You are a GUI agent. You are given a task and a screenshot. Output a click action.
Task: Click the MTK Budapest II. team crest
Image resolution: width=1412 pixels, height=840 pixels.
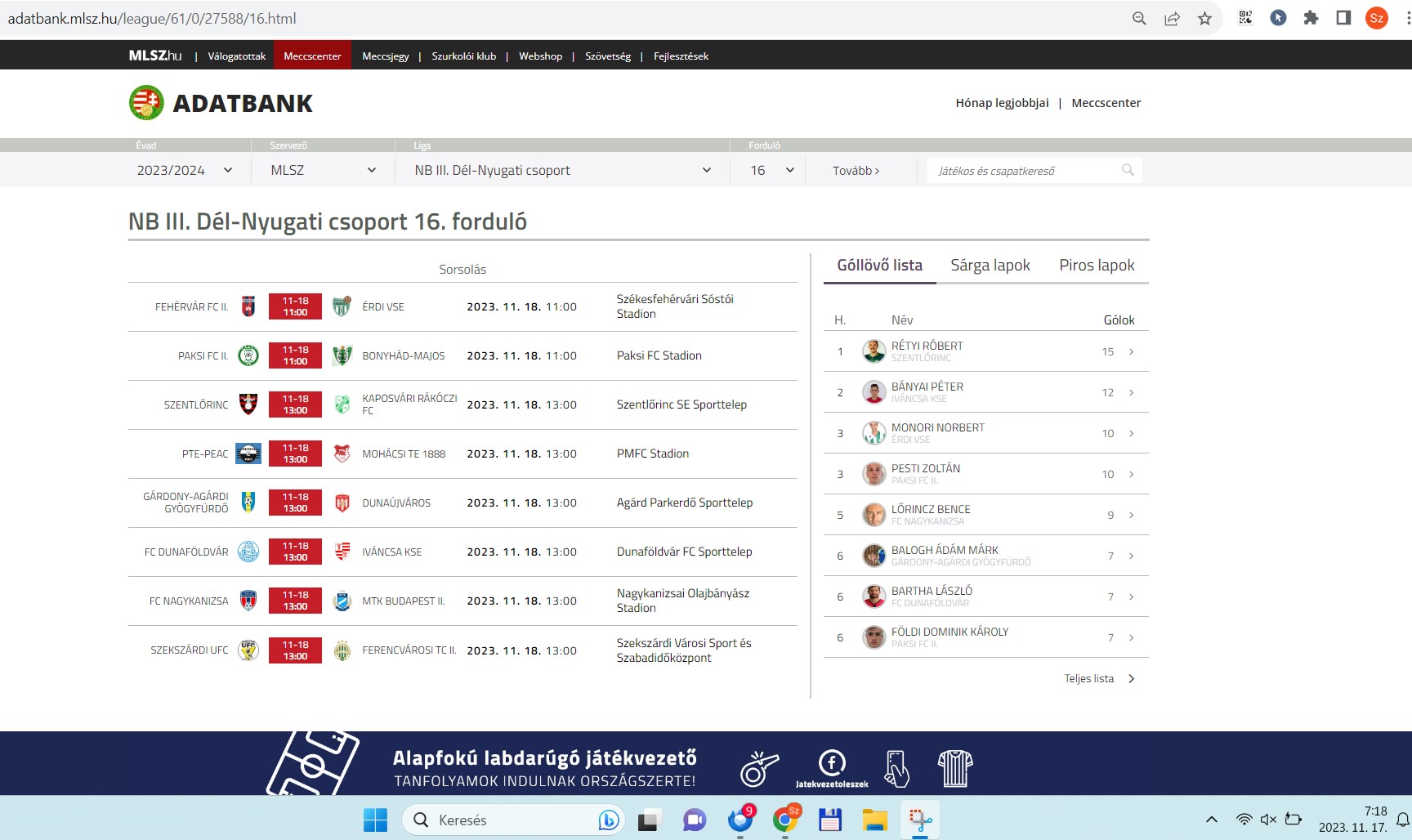coord(342,601)
